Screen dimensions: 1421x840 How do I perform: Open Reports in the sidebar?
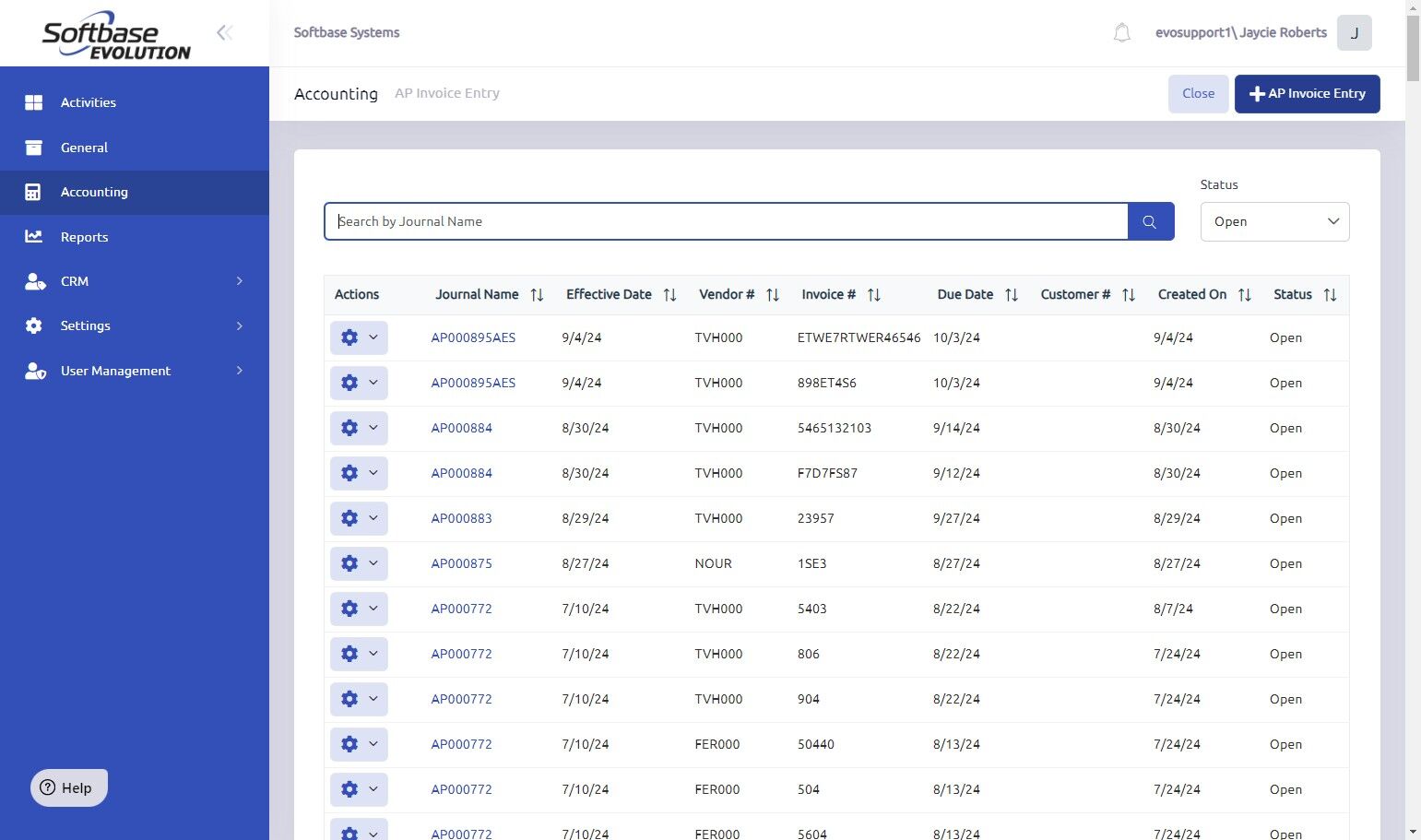pos(84,237)
